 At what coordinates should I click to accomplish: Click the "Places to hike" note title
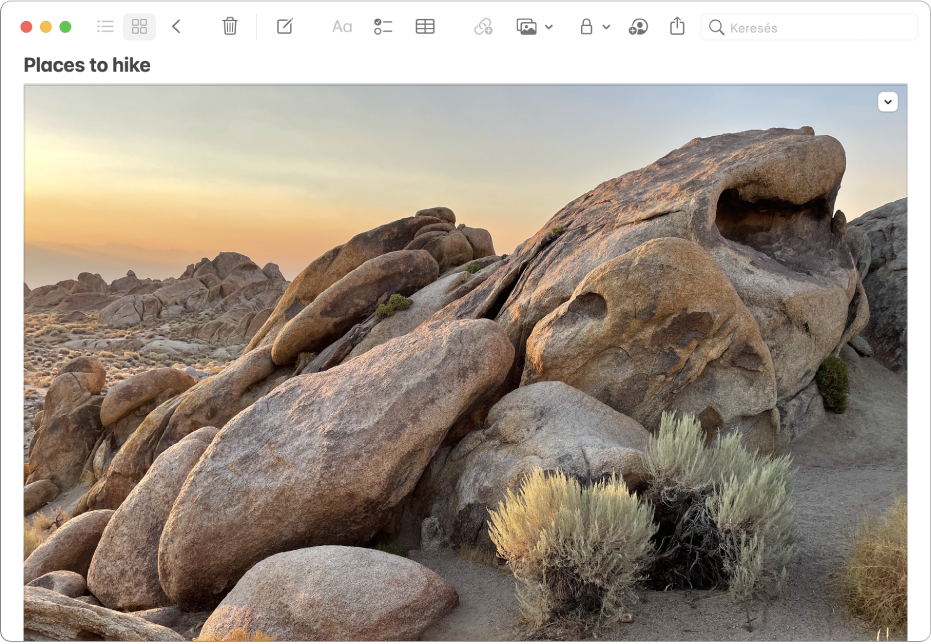click(87, 66)
